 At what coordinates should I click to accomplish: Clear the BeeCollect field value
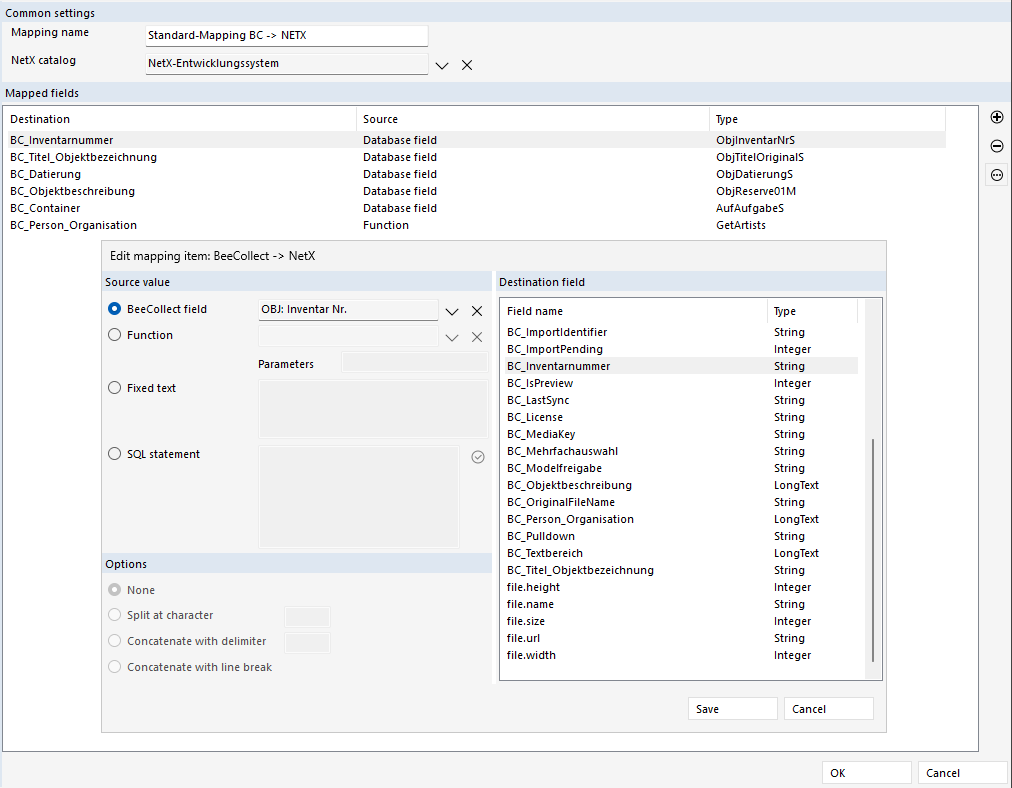click(477, 311)
